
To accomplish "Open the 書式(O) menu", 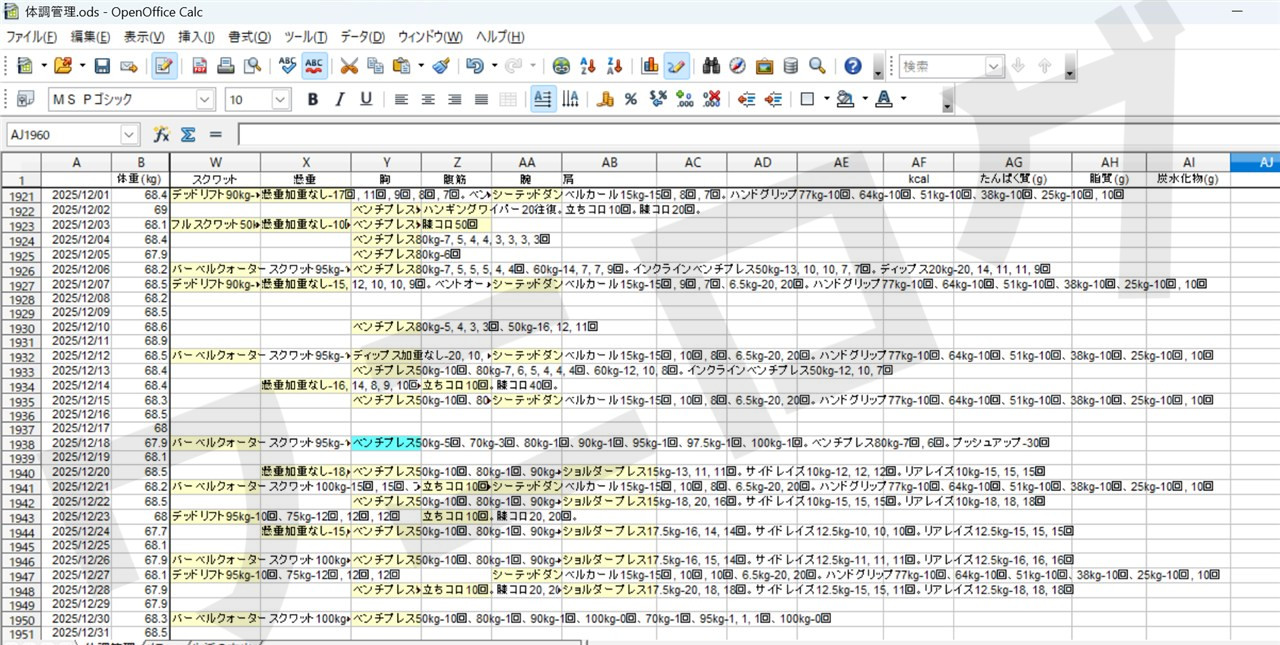I will [249, 37].
